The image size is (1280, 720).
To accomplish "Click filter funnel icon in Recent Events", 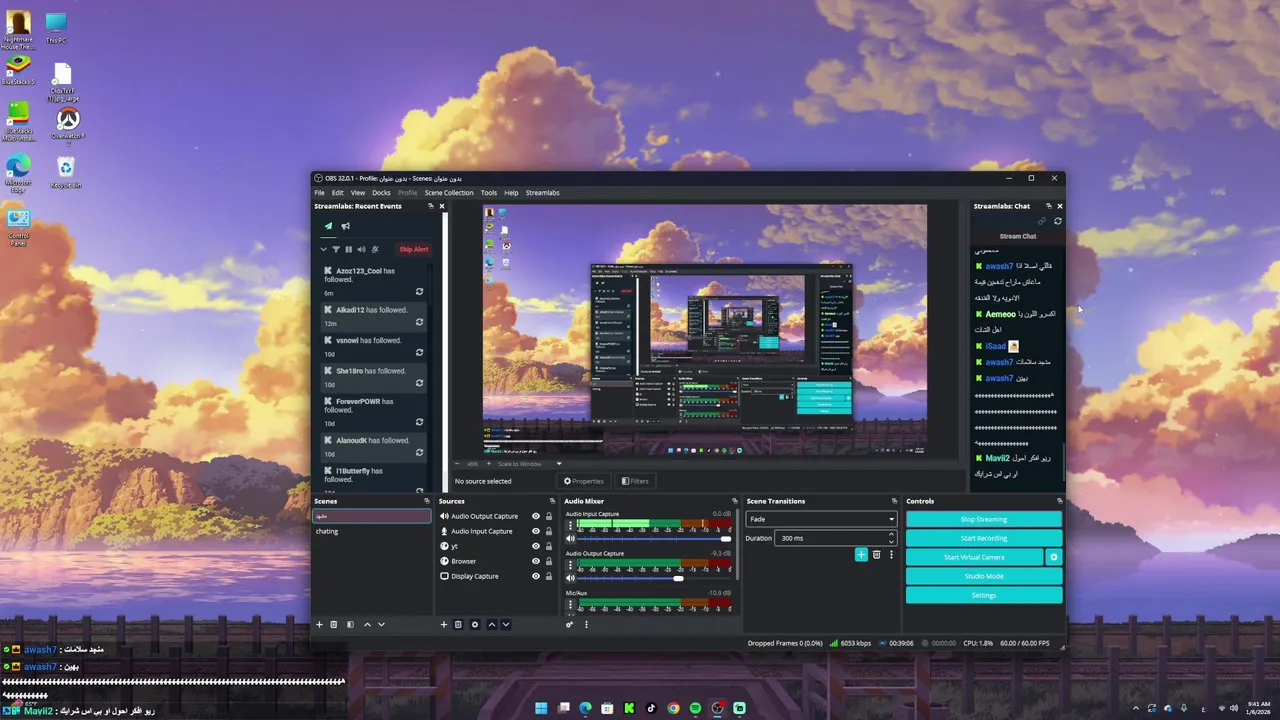I will point(336,249).
